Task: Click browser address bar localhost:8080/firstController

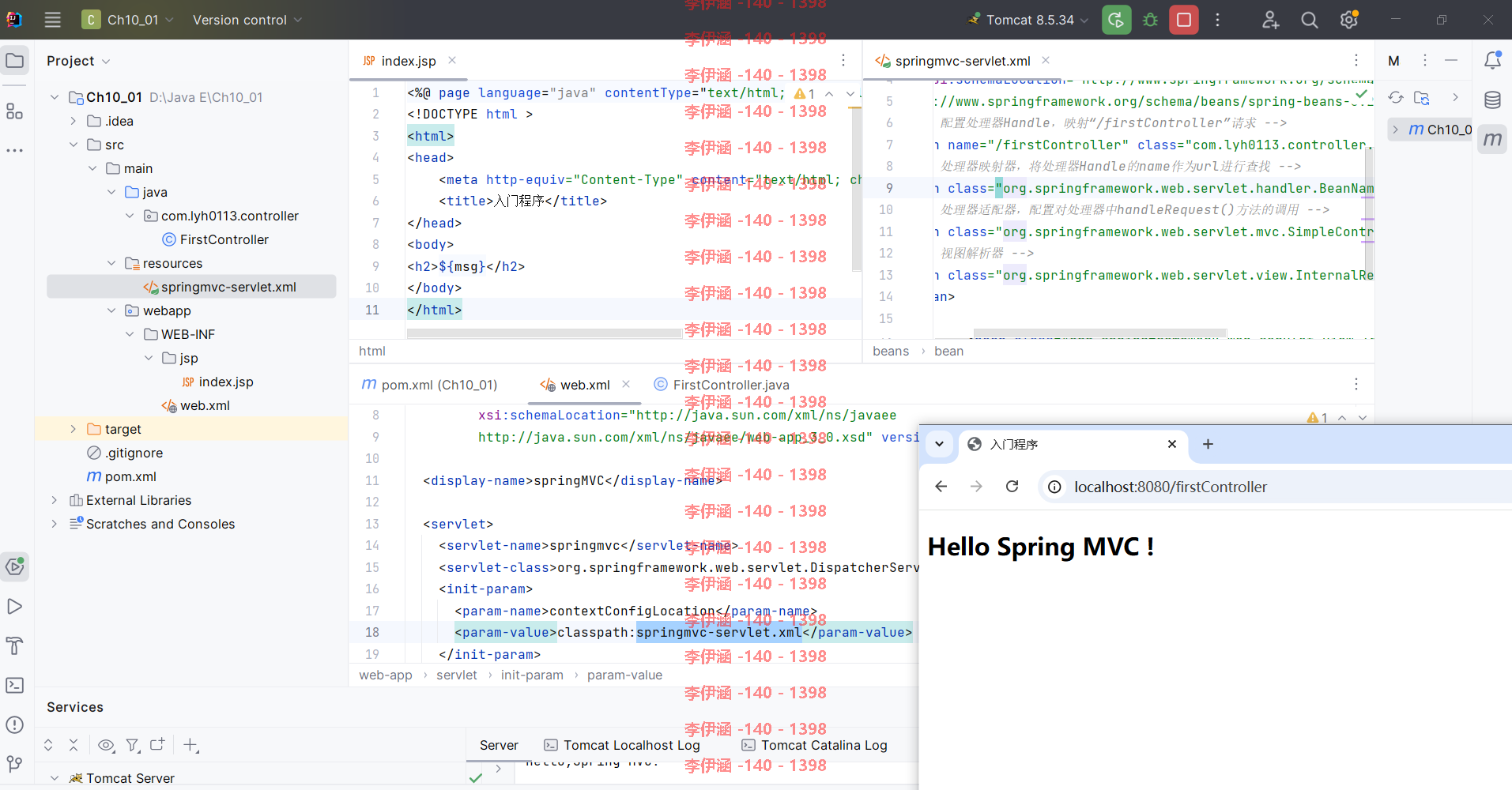Action: pyautogui.click(x=1170, y=487)
